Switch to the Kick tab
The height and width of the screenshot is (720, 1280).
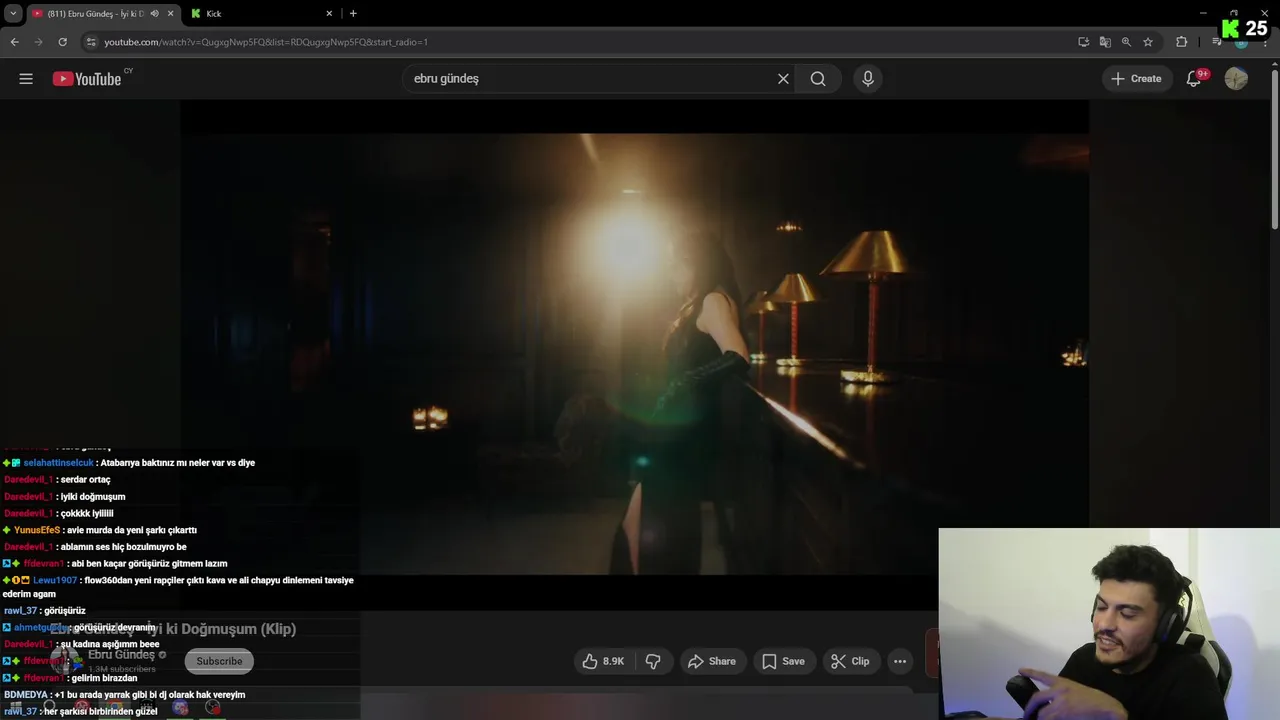(x=262, y=14)
